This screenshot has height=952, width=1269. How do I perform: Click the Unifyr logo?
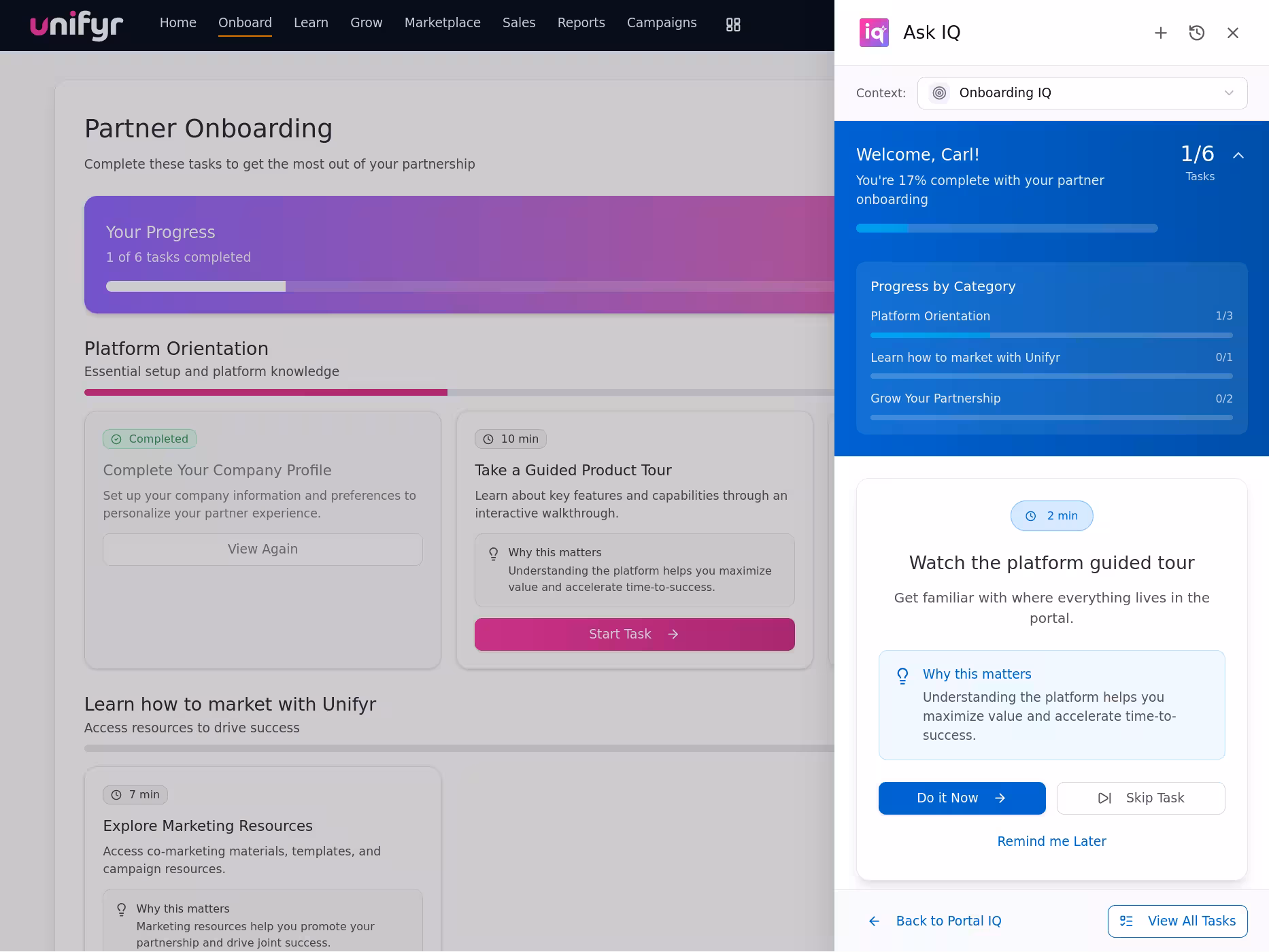[75, 25]
